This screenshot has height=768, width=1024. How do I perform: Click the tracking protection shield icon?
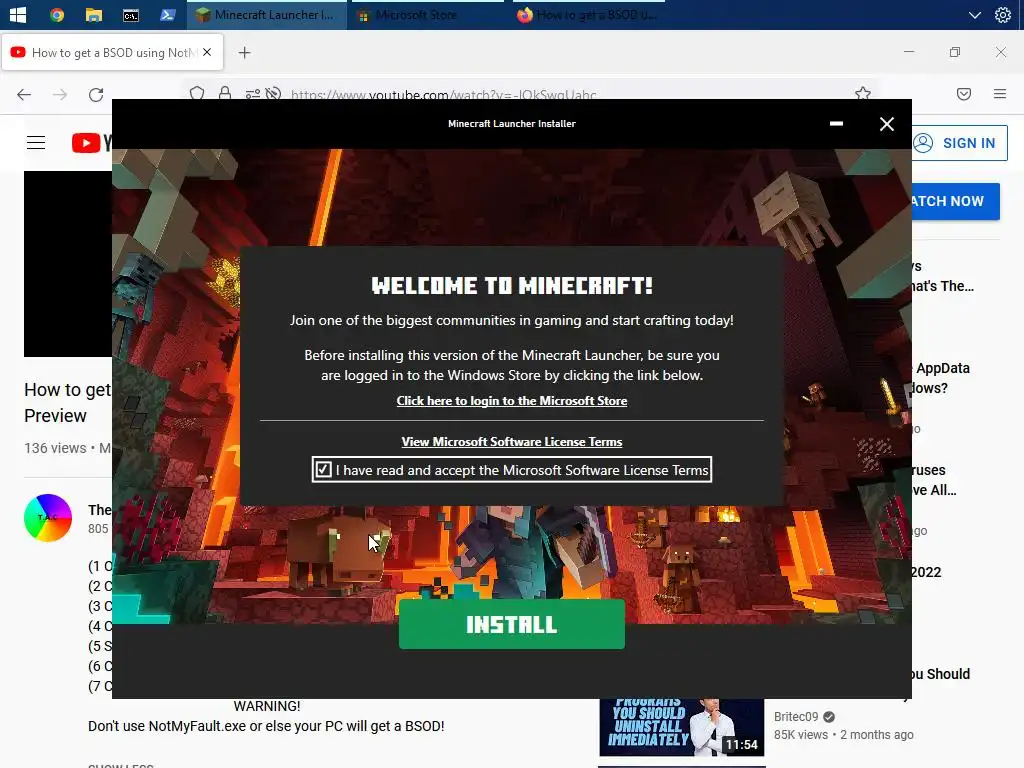click(x=197, y=93)
